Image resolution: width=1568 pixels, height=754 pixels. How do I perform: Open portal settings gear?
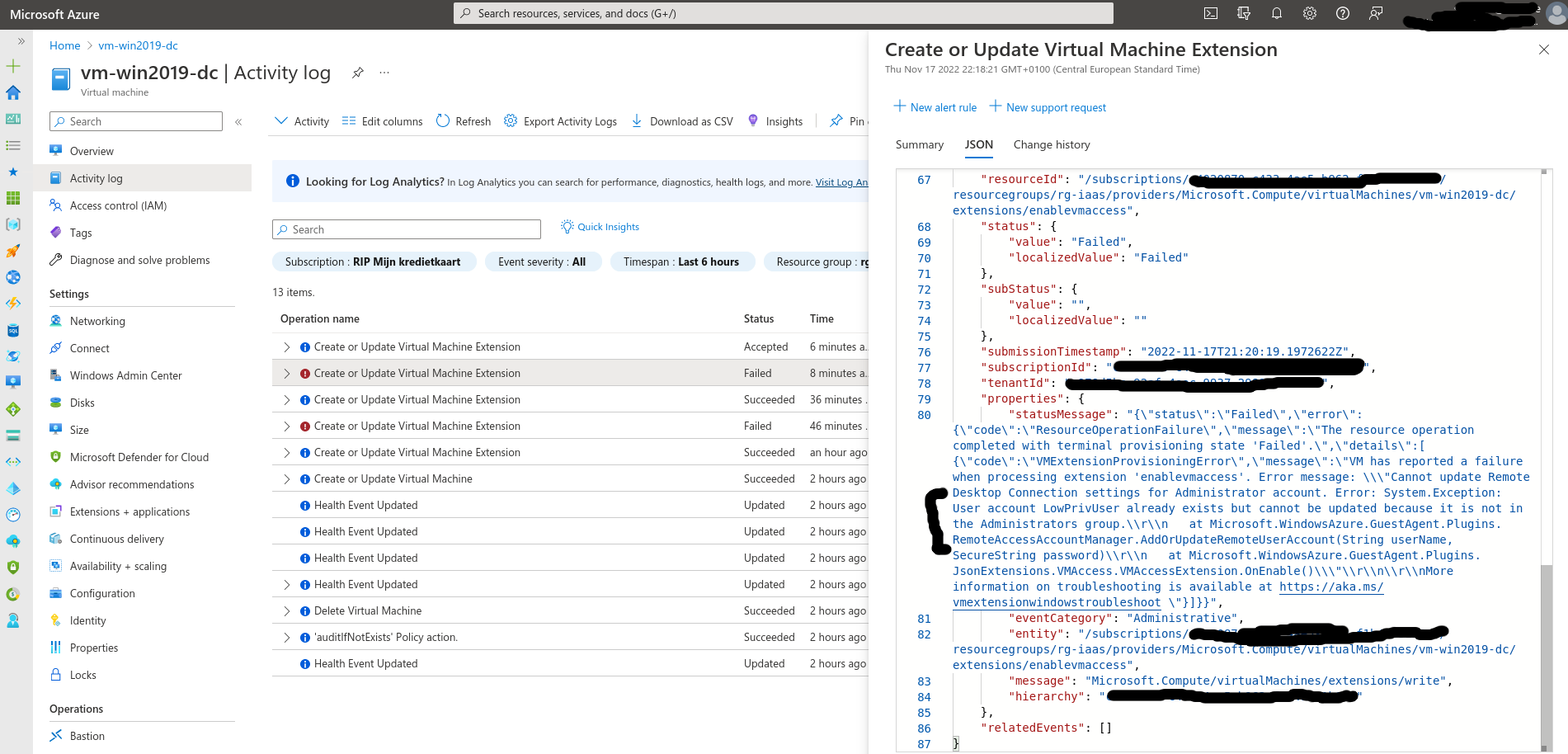[x=1310, y=13]
